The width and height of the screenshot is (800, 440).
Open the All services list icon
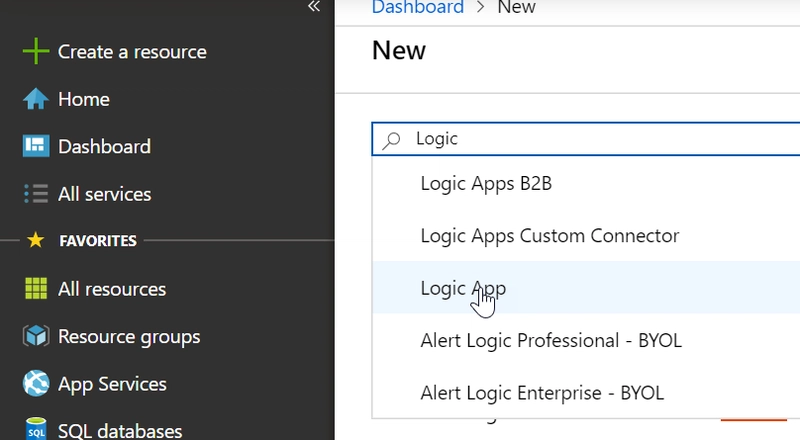coord(36,194)
